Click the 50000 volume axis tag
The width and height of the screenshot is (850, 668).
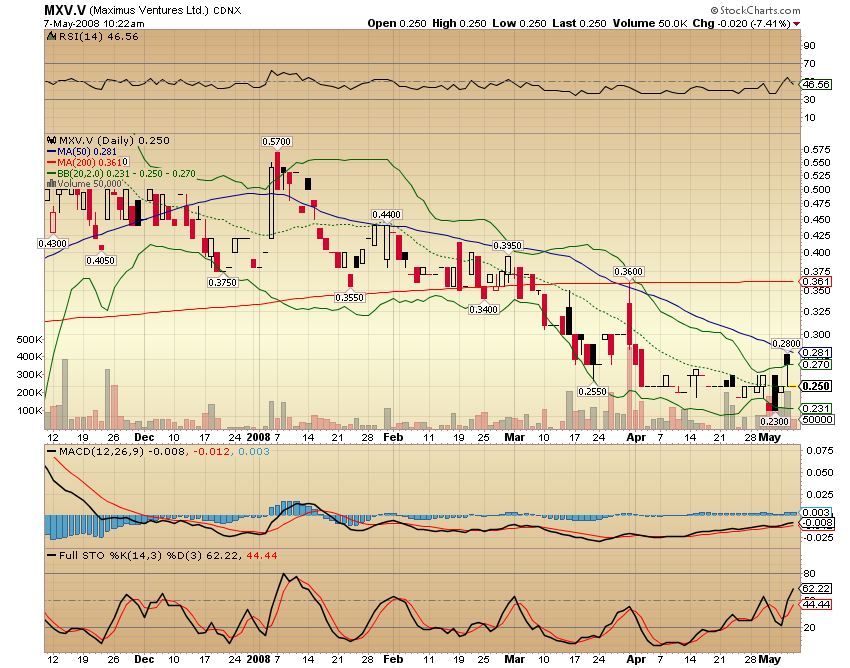tap(818, 419)
